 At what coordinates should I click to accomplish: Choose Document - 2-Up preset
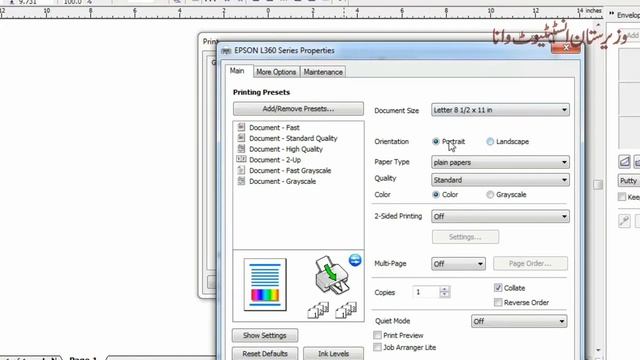[275, 160]
